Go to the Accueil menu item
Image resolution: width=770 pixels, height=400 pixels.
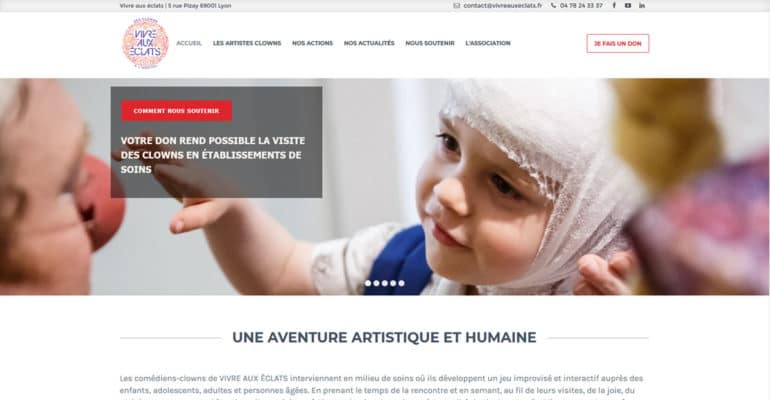(189, 43)
